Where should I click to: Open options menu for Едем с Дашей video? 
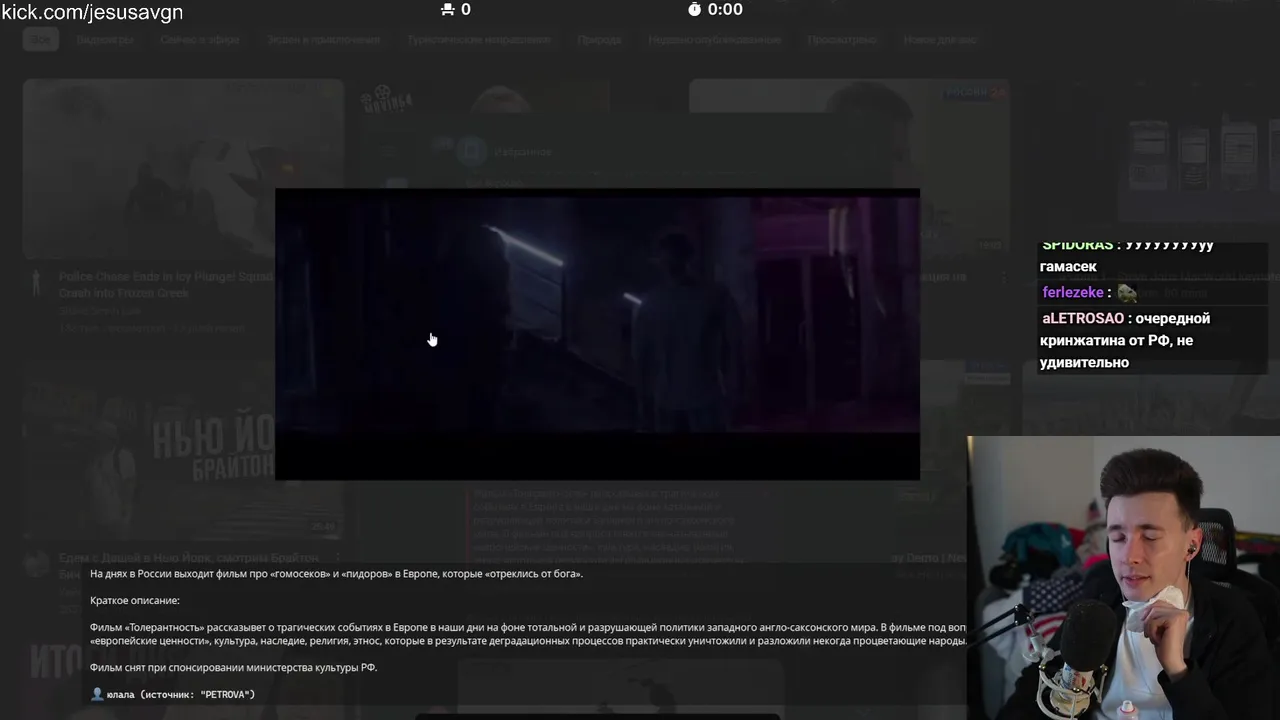(x=337, y=558)
